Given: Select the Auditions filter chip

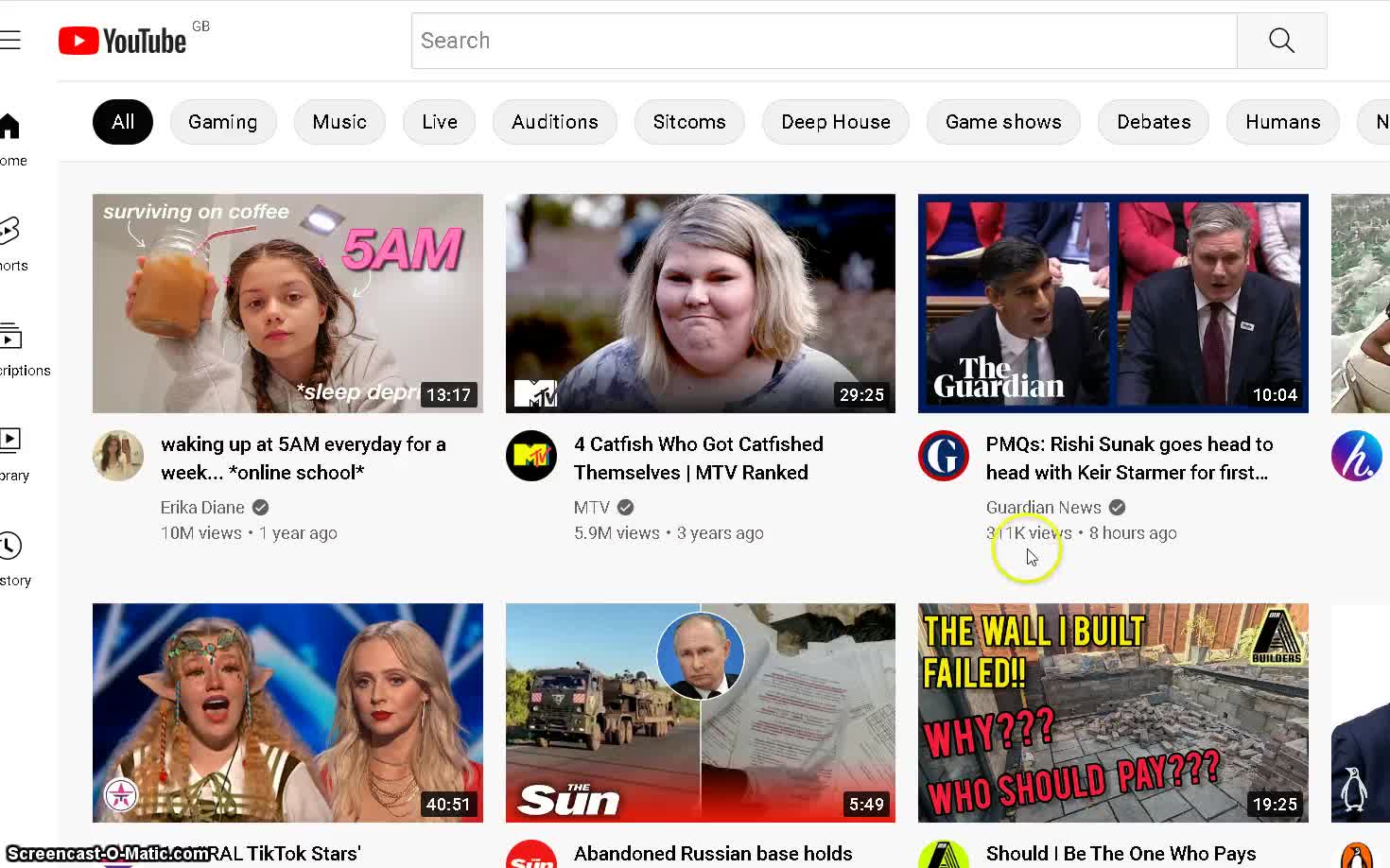Looking at the screenshot, I should click(x=555, y=122).
